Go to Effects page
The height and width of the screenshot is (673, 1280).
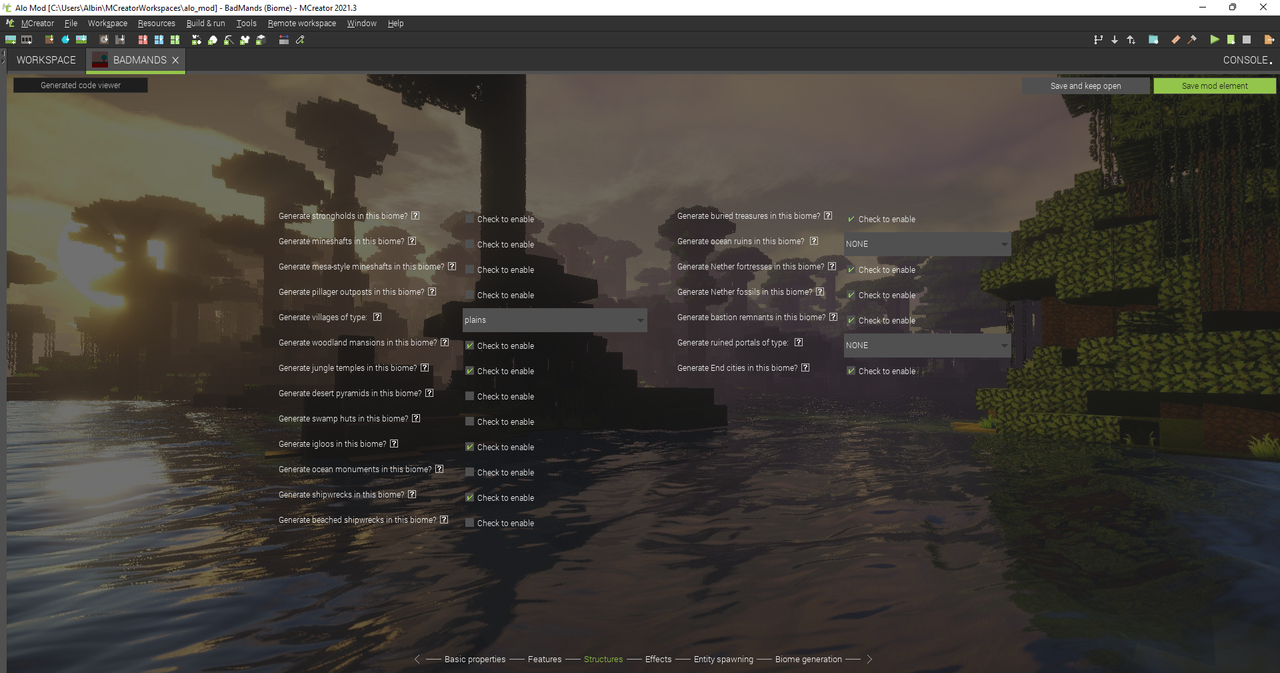tap(658, 659)
